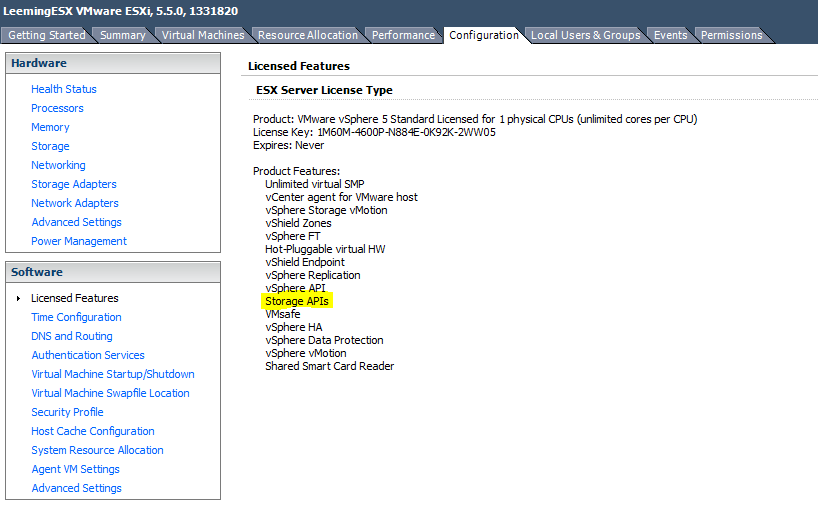Click the 'vSphere Replication' feature text
This screenshot has height=514, width=818.
click(x=312, y=275)
